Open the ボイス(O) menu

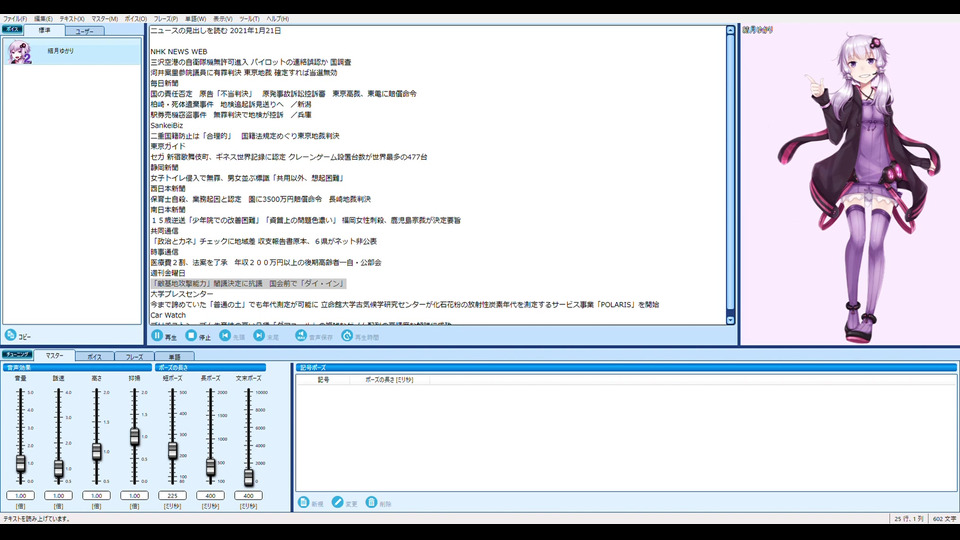[136, 19]
